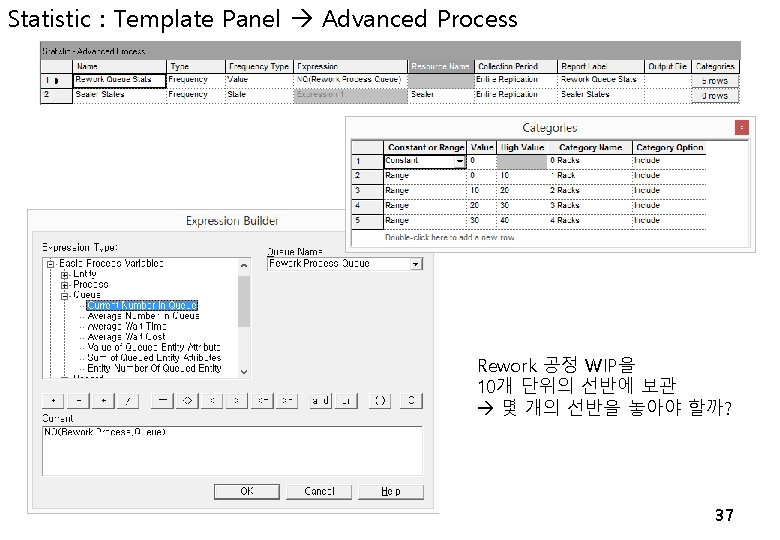Viewport: 780px width, 540px height.
Task: Click the Name column header in Statistic table
Action: (119, 66)
